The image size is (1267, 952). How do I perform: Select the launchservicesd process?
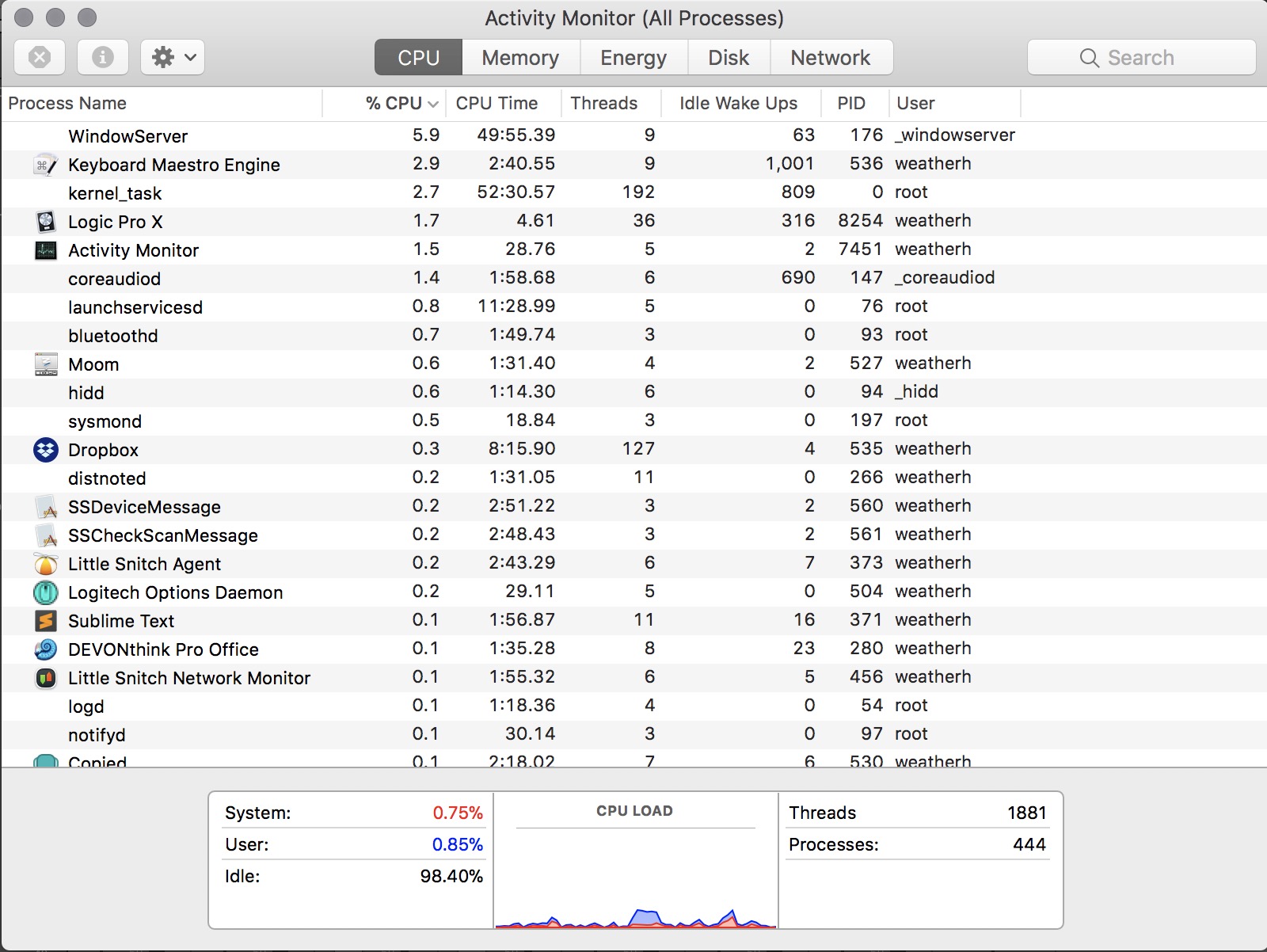coord(633,307)
